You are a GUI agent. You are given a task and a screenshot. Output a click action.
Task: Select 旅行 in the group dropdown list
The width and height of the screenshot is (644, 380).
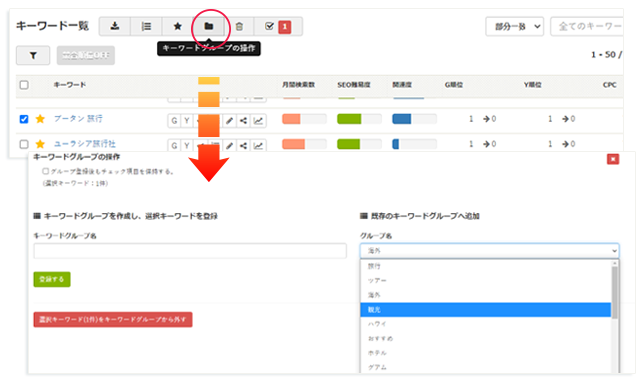click(486, 266)
